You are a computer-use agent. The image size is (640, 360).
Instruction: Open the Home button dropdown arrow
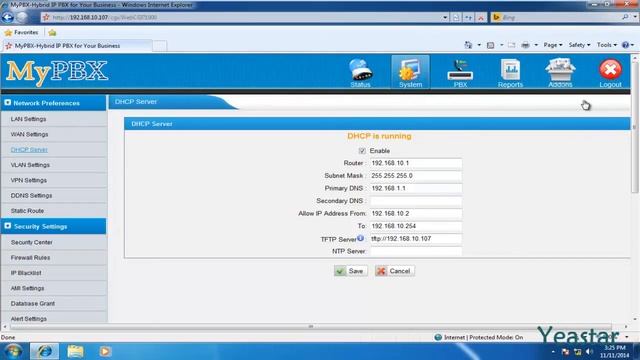pyautogui.click(x=479, y=45)
